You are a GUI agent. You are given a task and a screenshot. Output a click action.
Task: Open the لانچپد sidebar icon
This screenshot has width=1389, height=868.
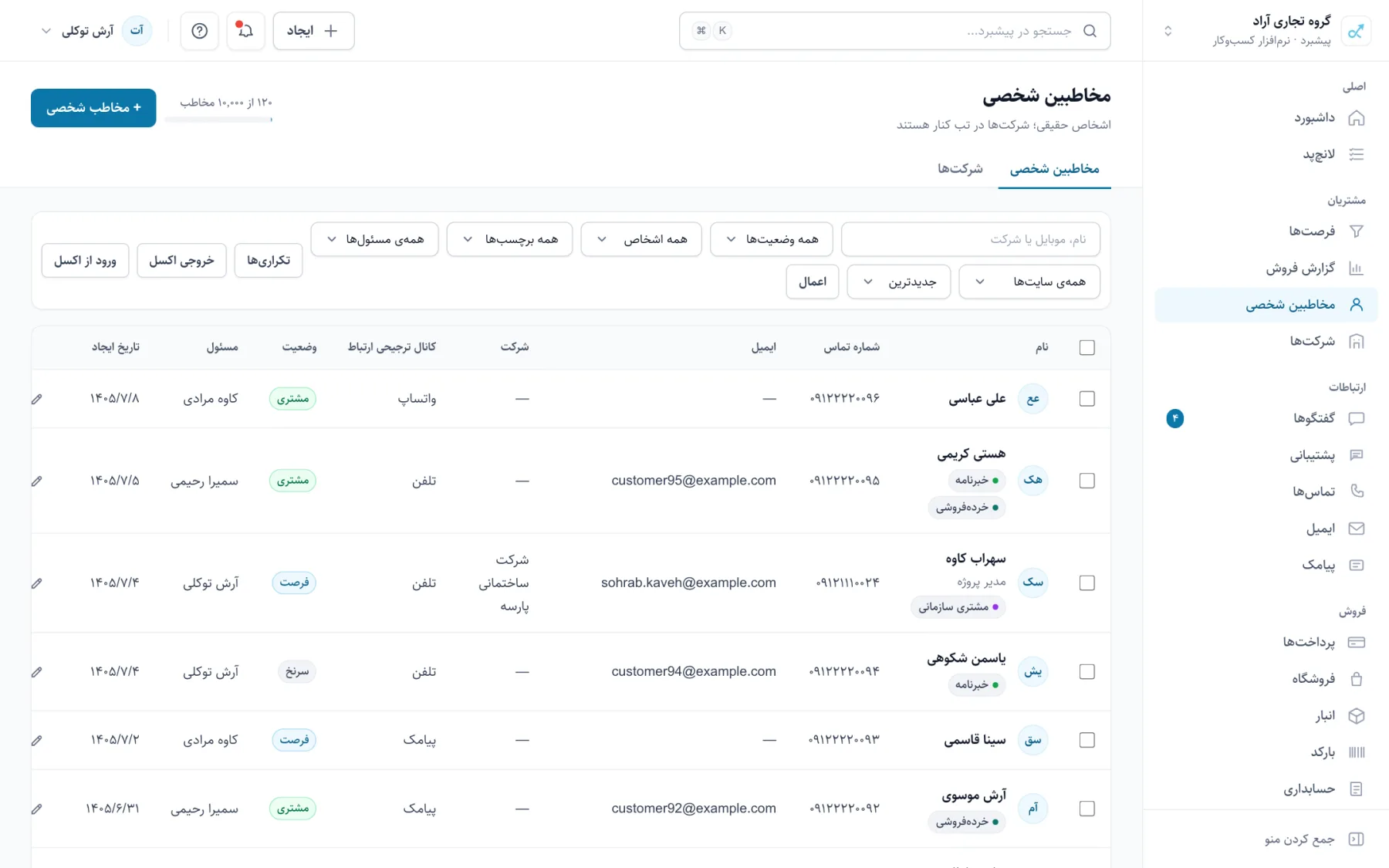tap(1356, 154)
